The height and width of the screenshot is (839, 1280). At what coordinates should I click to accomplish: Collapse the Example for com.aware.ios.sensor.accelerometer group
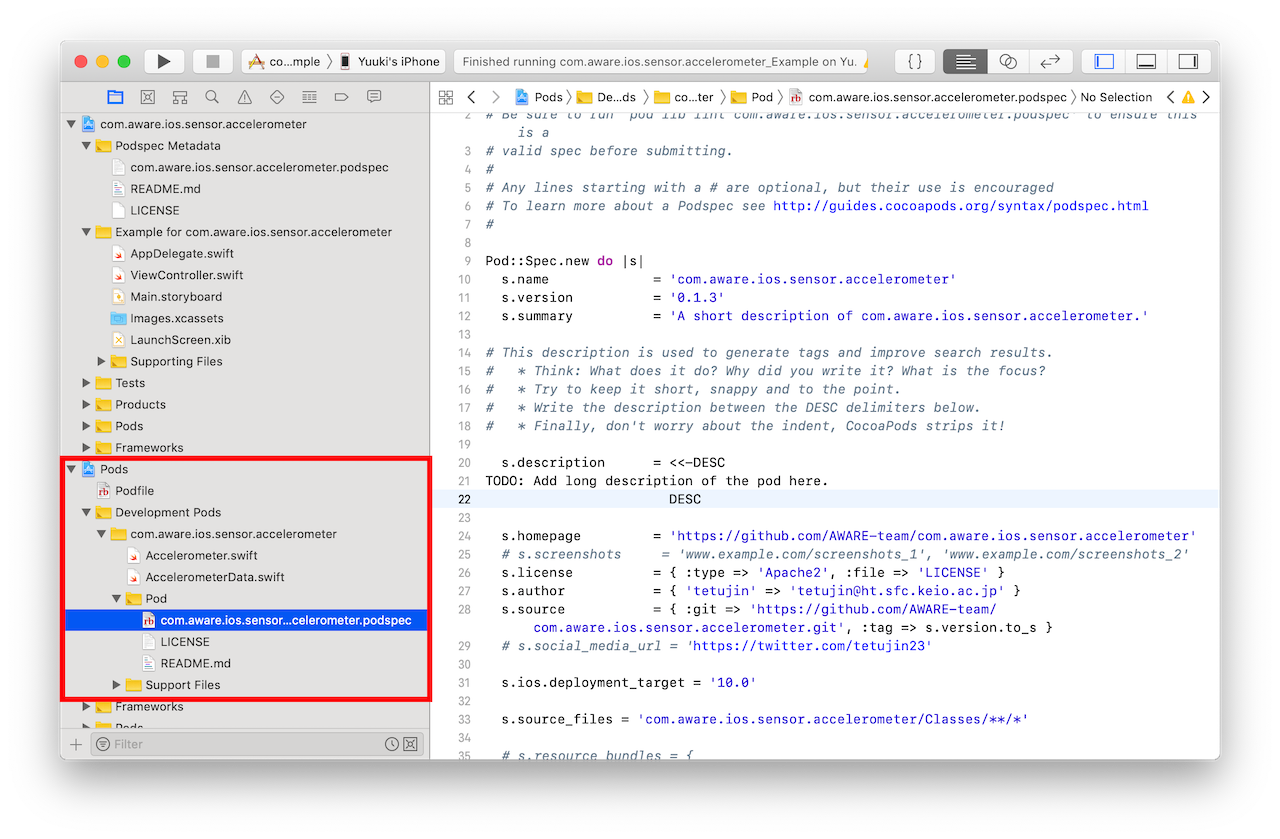(87, 232)
